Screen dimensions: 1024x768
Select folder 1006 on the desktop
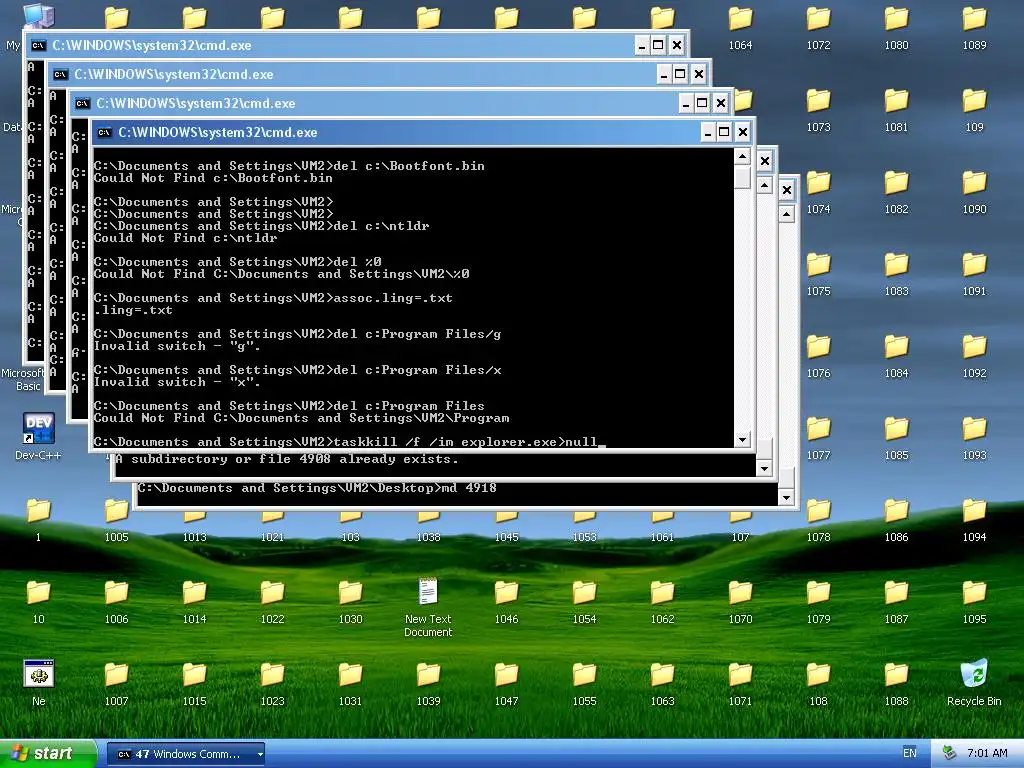[x=116, y=601]
